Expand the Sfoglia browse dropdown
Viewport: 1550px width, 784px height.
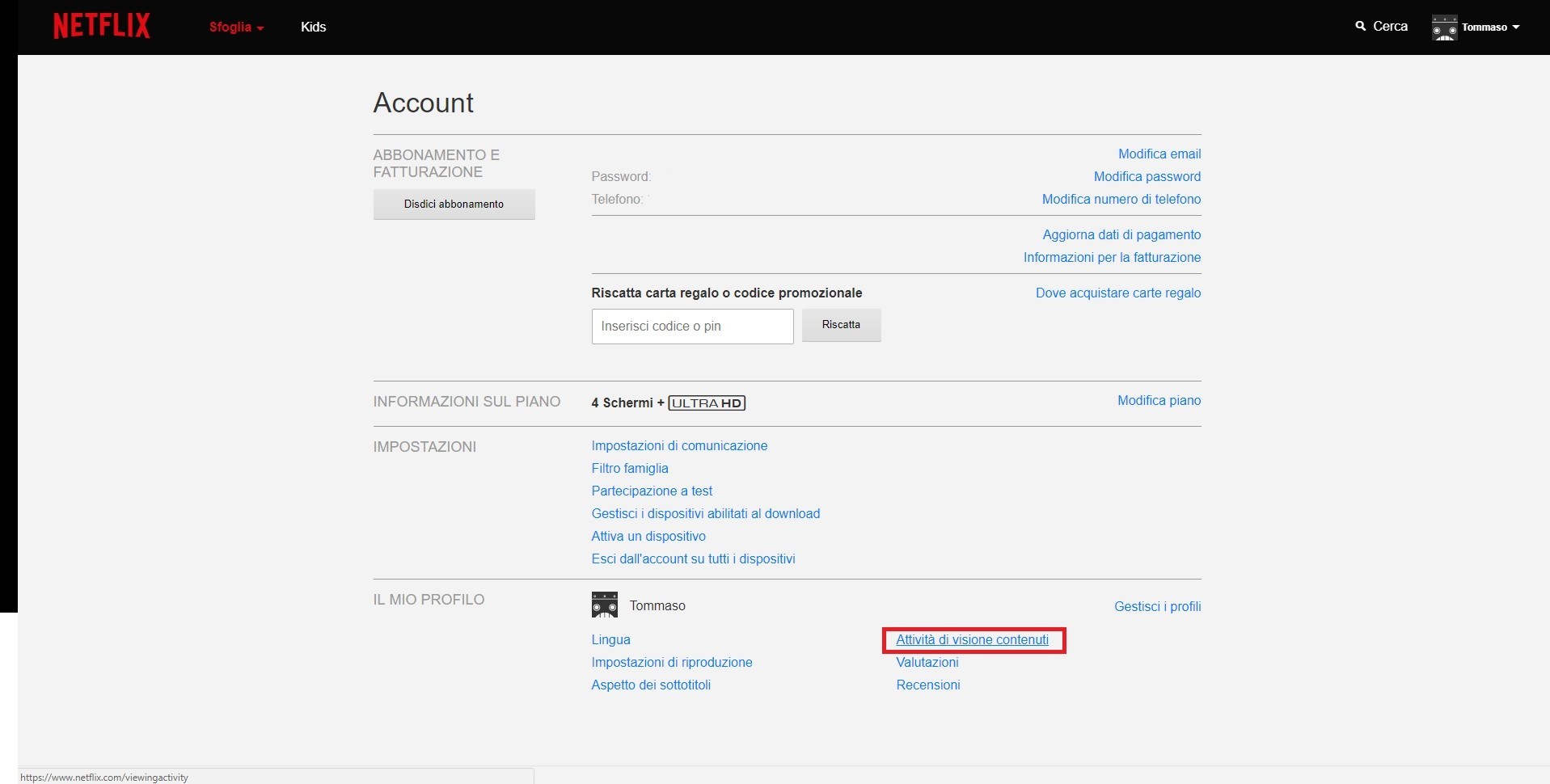click(236, 27)
